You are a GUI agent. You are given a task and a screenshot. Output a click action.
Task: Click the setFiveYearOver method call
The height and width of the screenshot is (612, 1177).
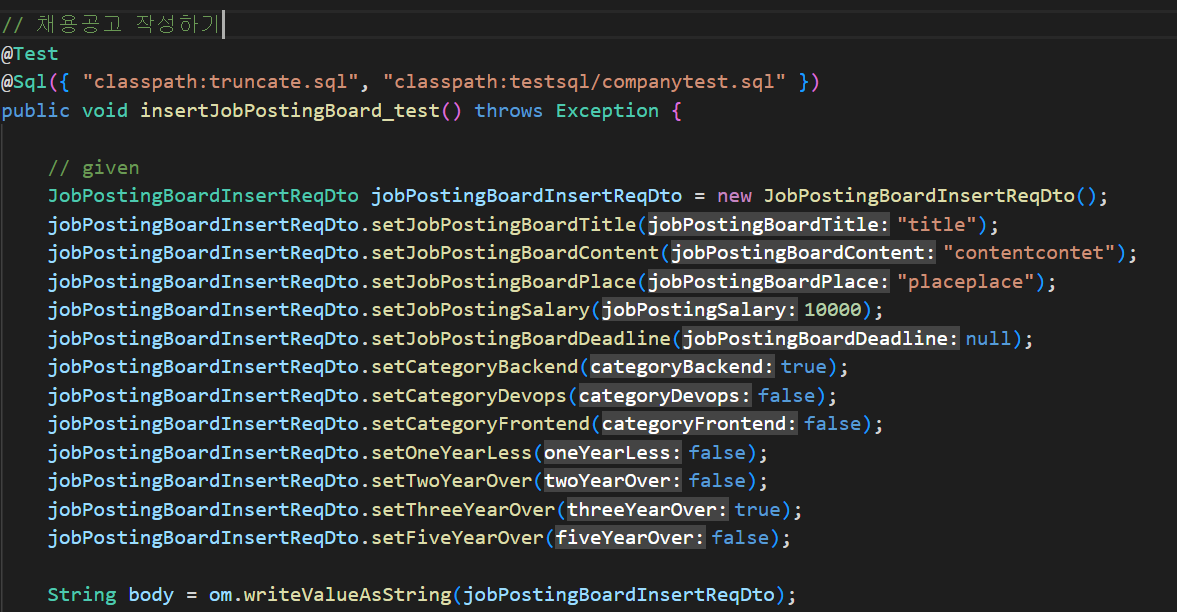coord(458,538)
